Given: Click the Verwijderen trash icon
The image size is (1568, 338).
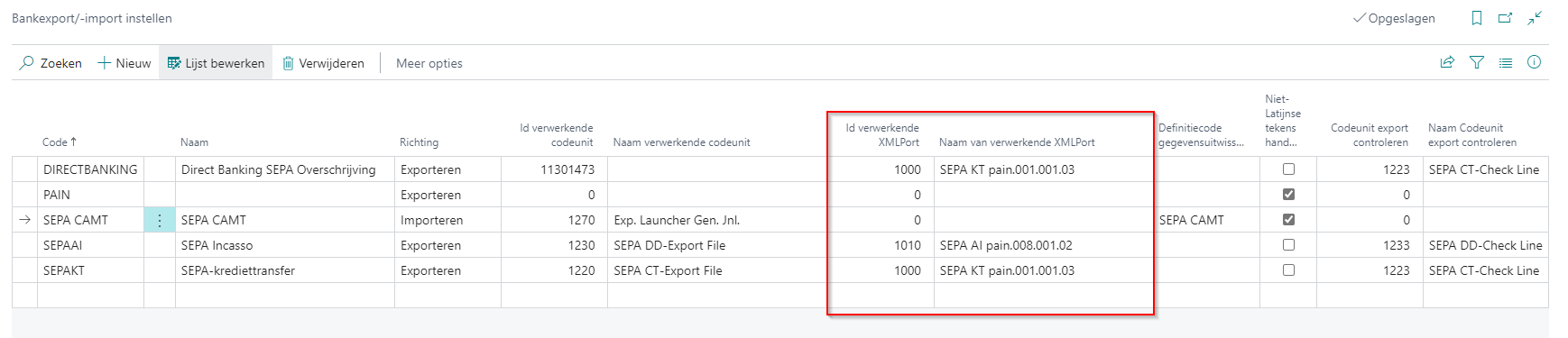Looking at the screenshot, I should coord(289,63).
